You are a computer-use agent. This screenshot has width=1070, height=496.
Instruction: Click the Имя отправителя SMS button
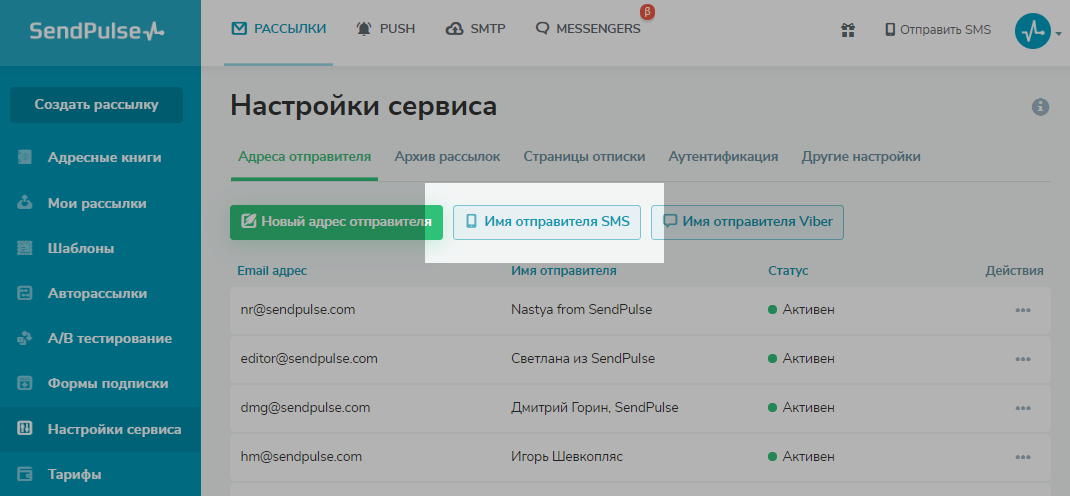[x=547, y=222]
